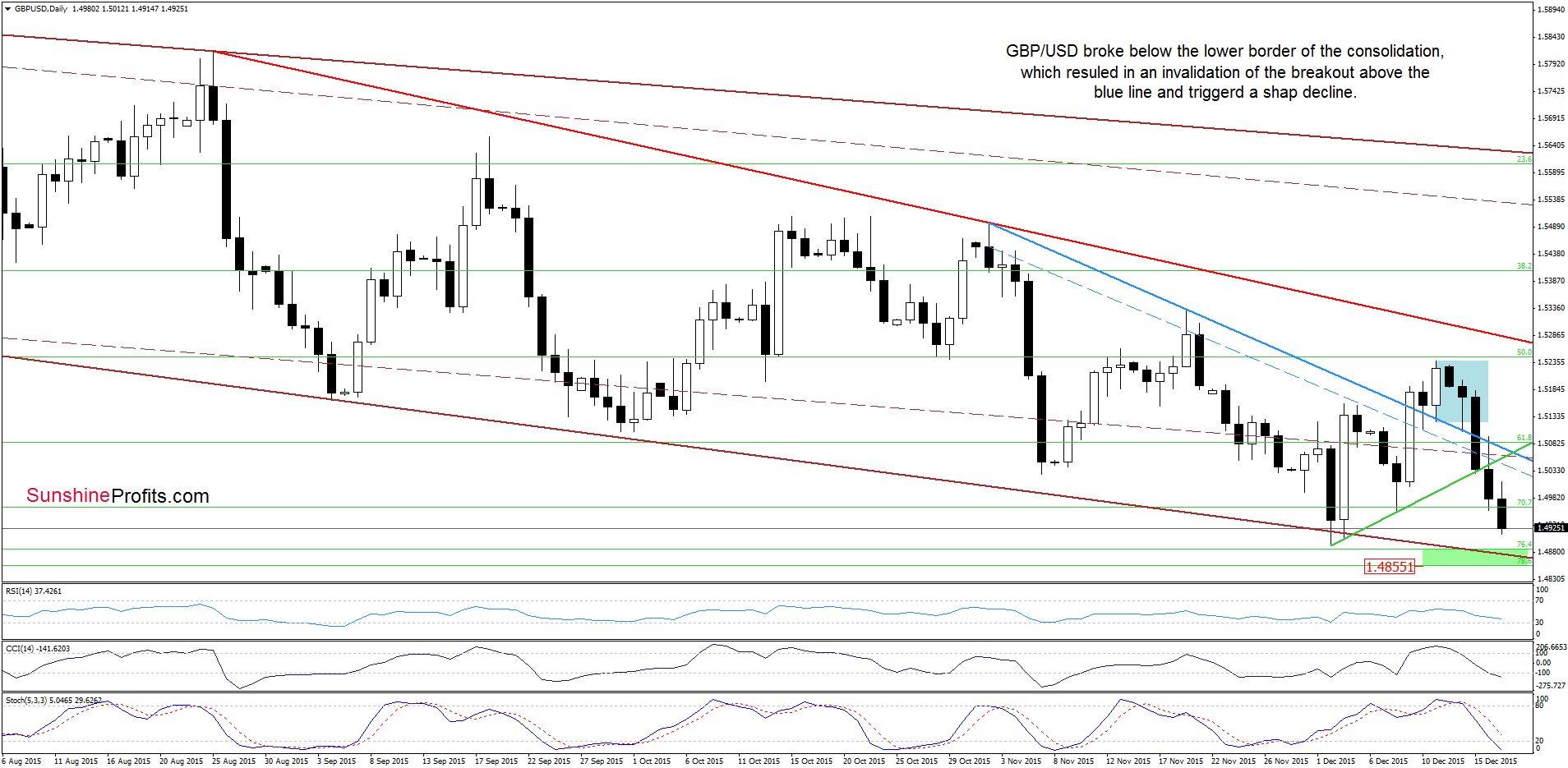
Task: Click the 15 Dec 2015 date label
Action: [x=1496, y=761]
